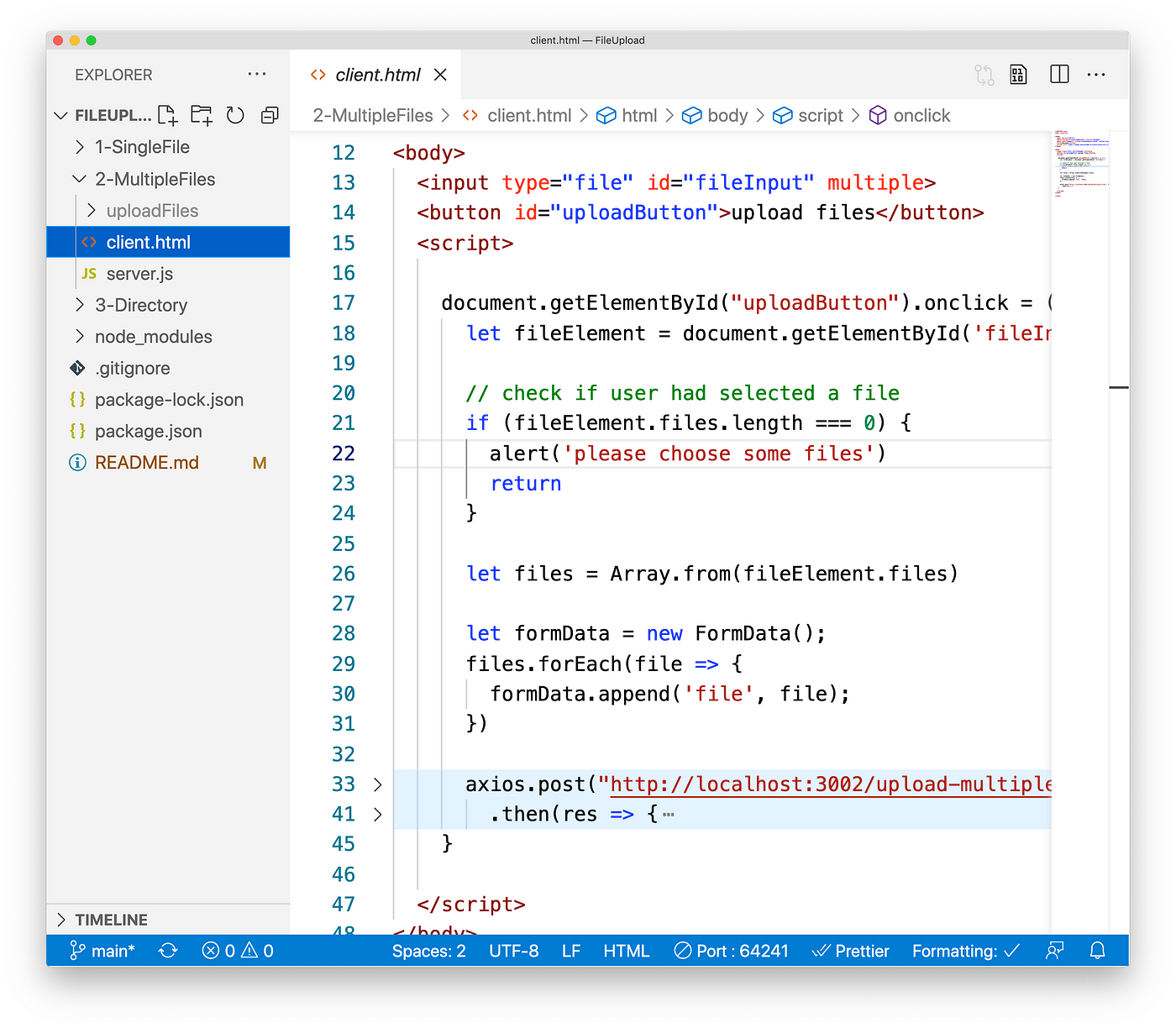The image size is (1176, 1028).
Task: Open Explorer more actions ellipsis menu
Action: (x=257, y=74)
